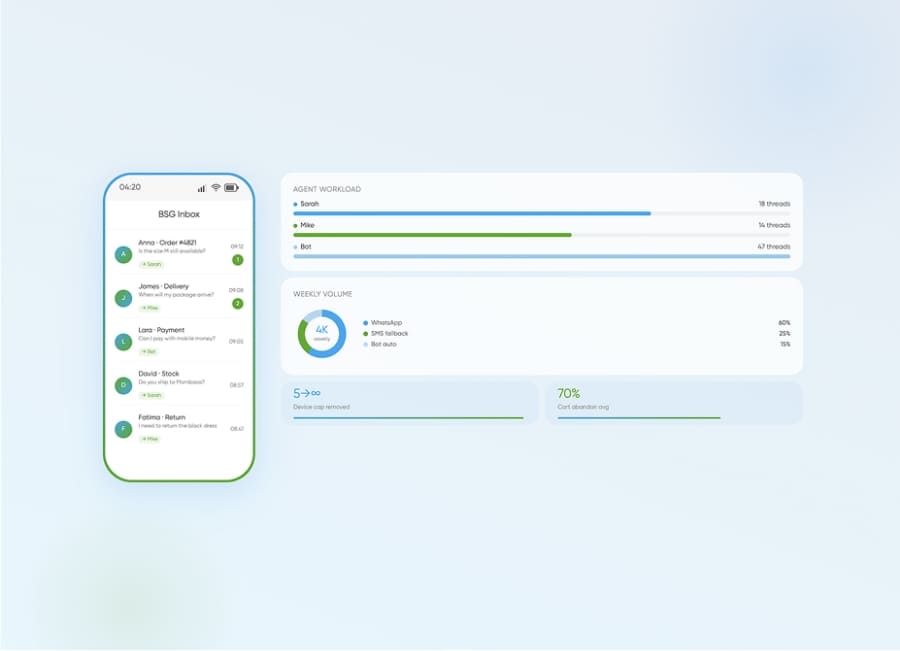Tap the message preview about the package arriving
The width and height of the screenshot is (900, 651).
click(x=176, y=294)
